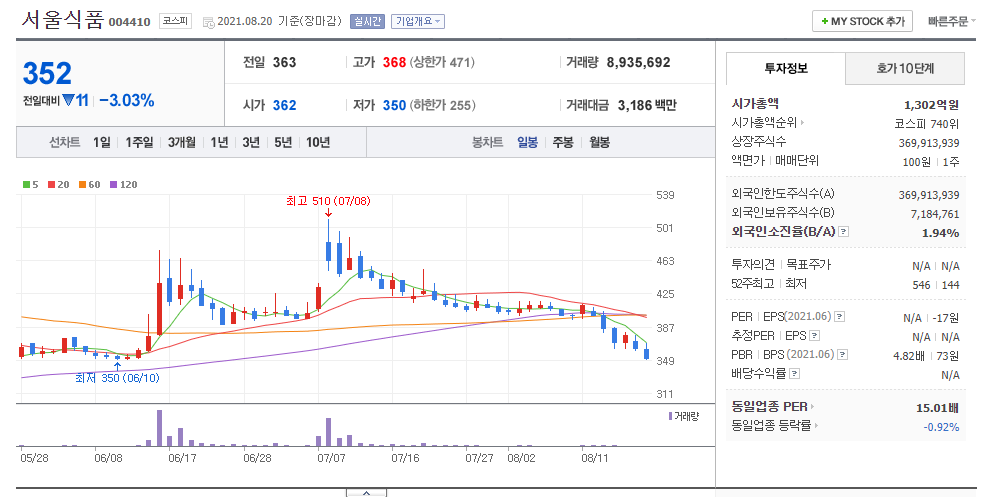Click the 시가총액 value 1,302억원
Screen dimensions: 983x497
[932, 105]
